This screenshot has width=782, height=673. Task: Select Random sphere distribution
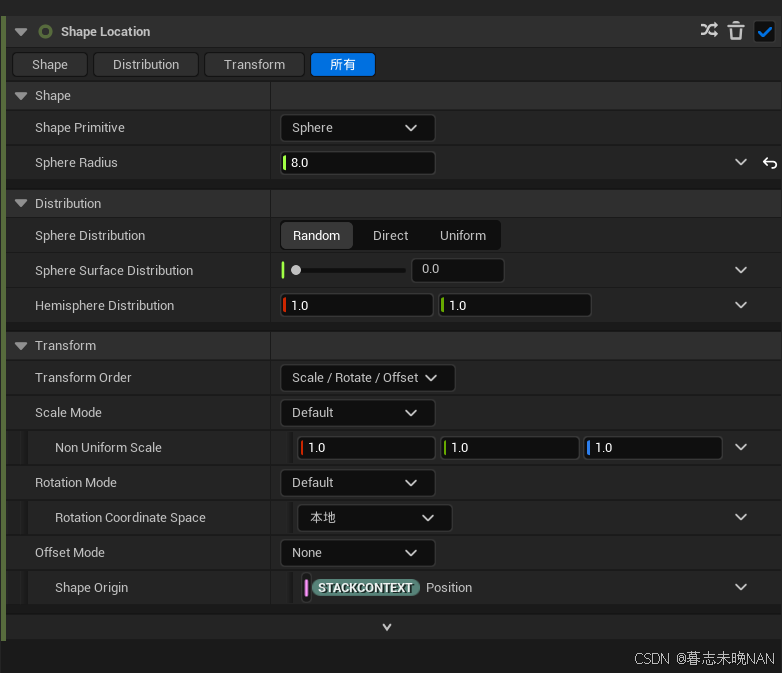click(x=316, y=236)
